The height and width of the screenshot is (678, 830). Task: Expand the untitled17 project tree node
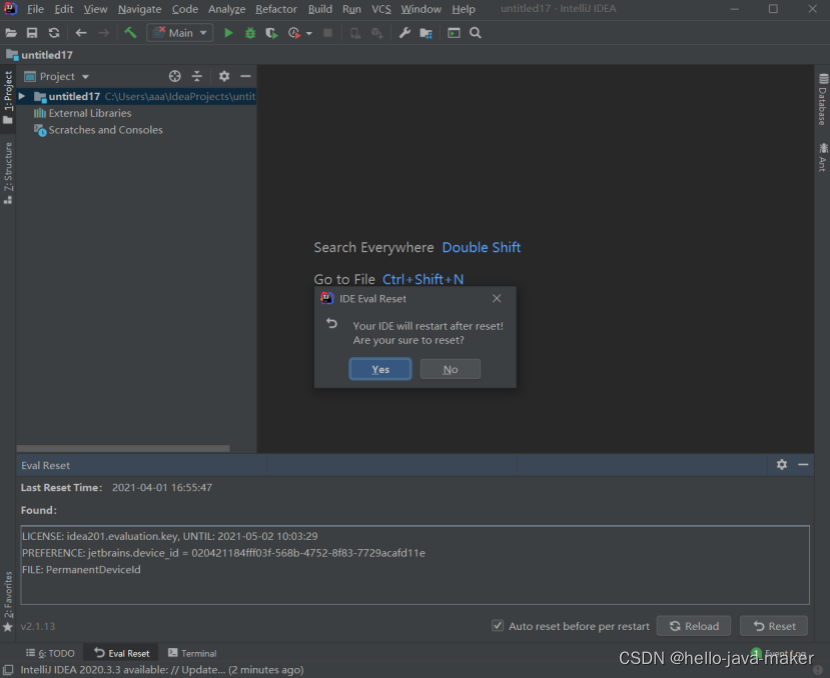(x=22, y=96)
